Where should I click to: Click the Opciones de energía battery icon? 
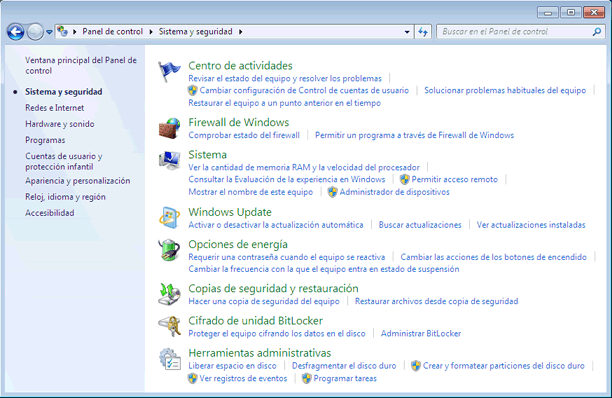point(169,250)
